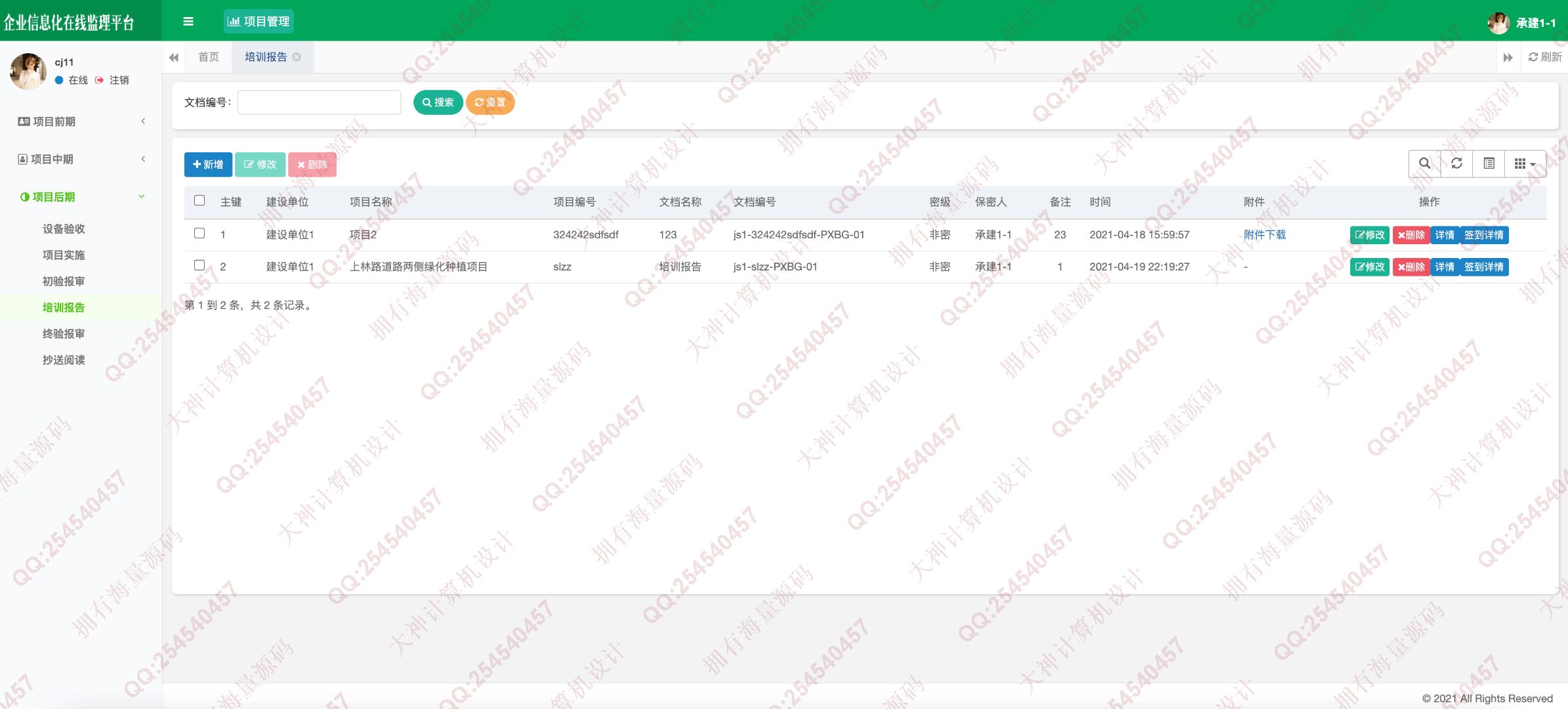Screen dimensions: 1568x709
Task: Click cell js1-slzz-PXBG-01
Action: 775,267
